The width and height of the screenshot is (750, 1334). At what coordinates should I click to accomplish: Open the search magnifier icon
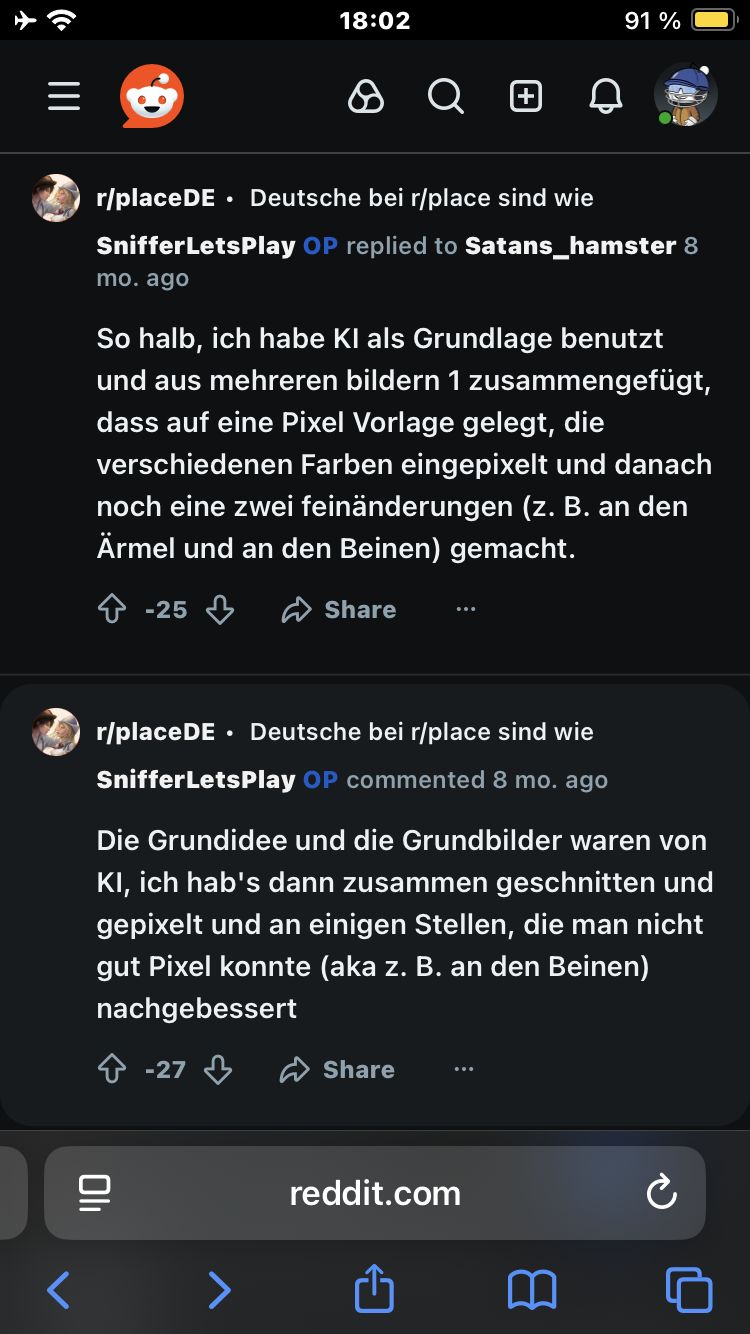point(446,97)
